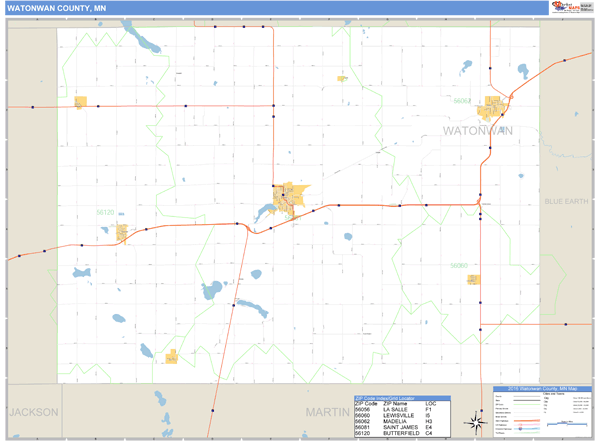
Task: Click the JACKSON county label
Action: tap(35, 412)
